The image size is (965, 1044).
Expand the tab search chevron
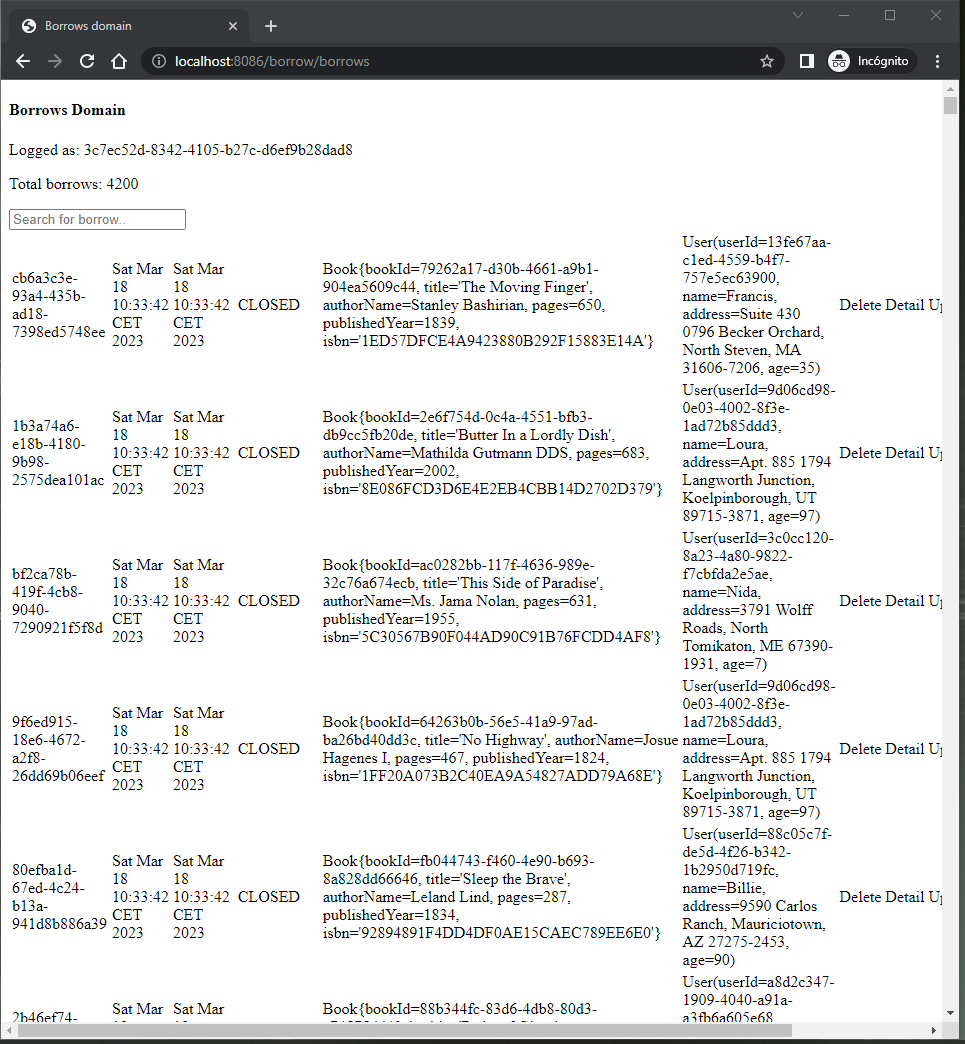[x=798, y=15]
